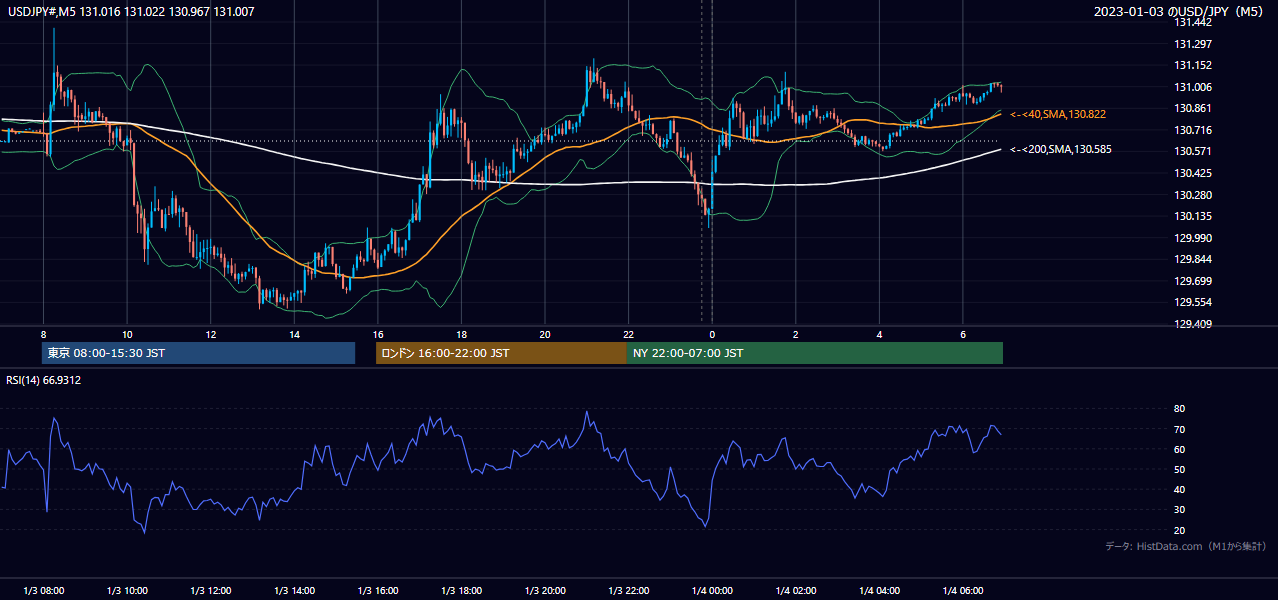Click price level 131.297 on the axis

1194,44
